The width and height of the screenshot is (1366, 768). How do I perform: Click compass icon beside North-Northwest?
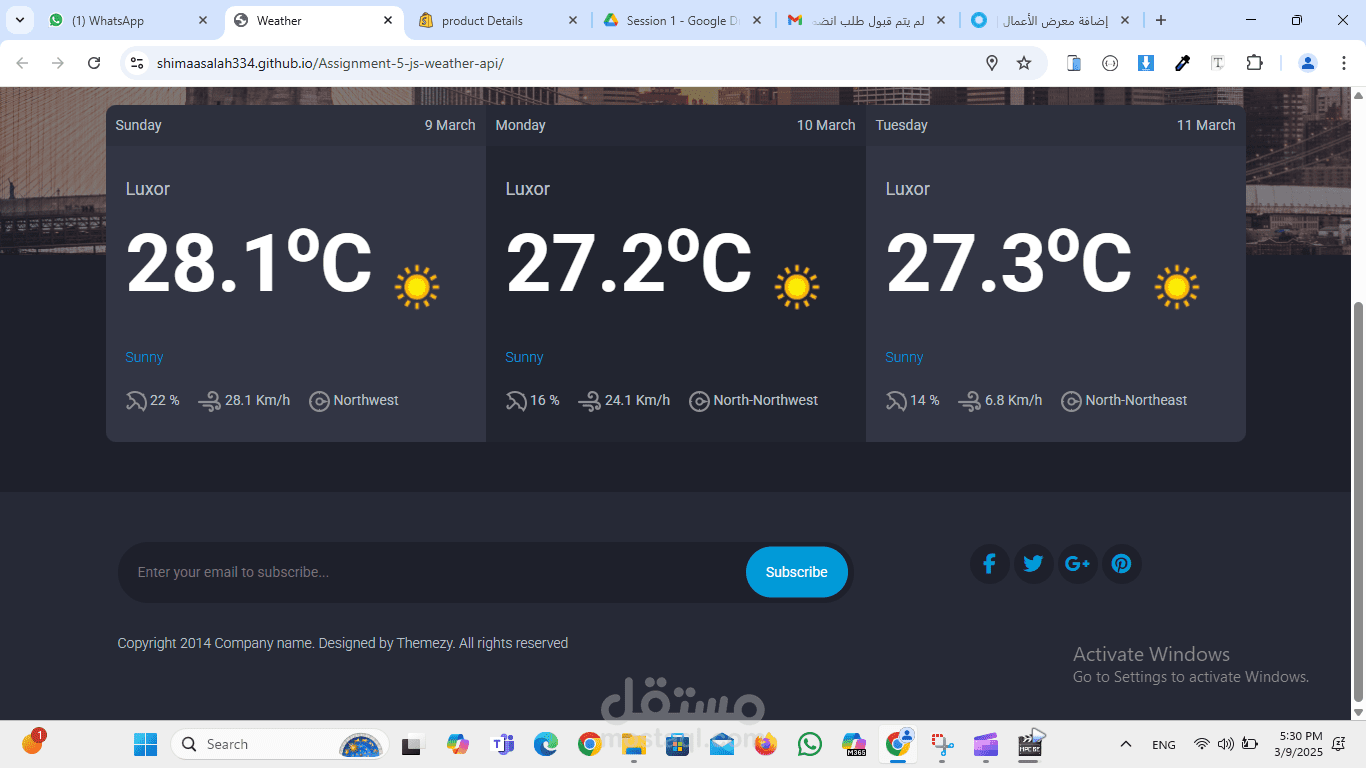[x=699, y=401]
